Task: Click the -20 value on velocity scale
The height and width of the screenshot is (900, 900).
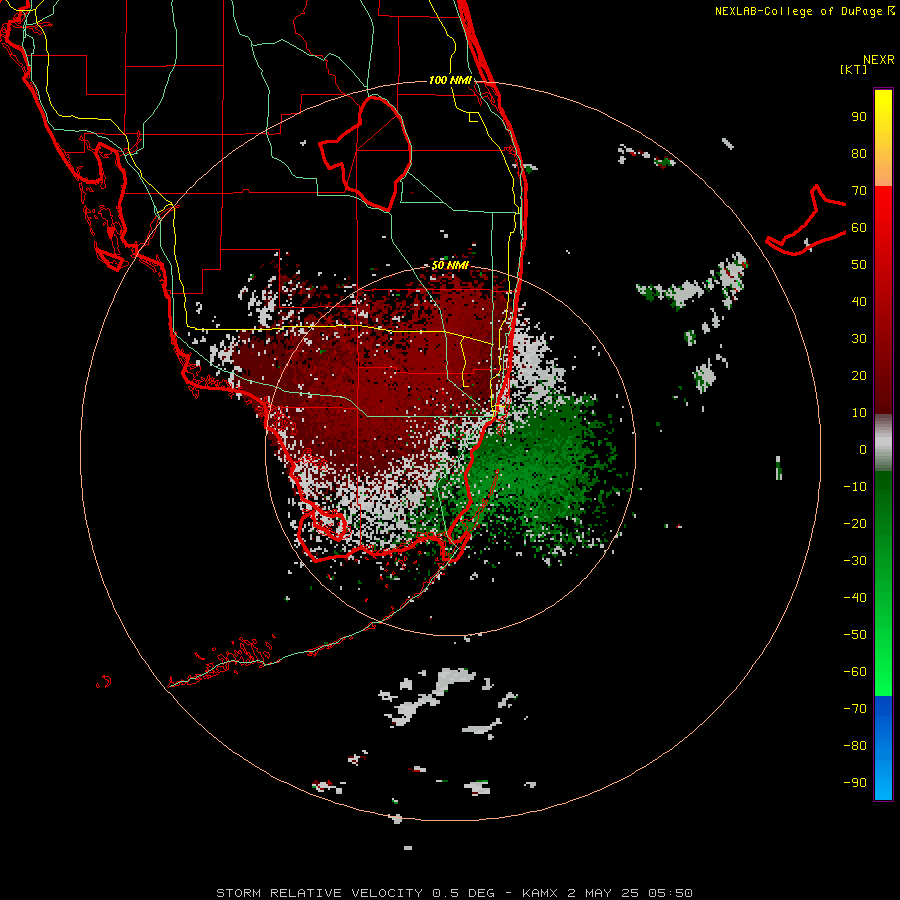Action: (855, 524)
